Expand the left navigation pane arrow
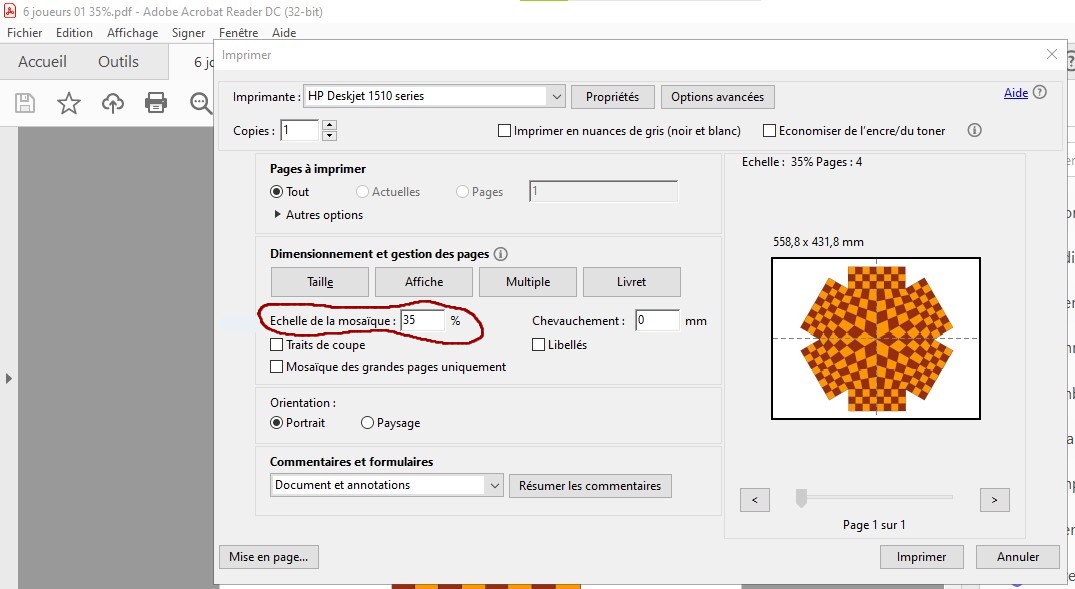 pyautogui.click(x=8, y=378)
